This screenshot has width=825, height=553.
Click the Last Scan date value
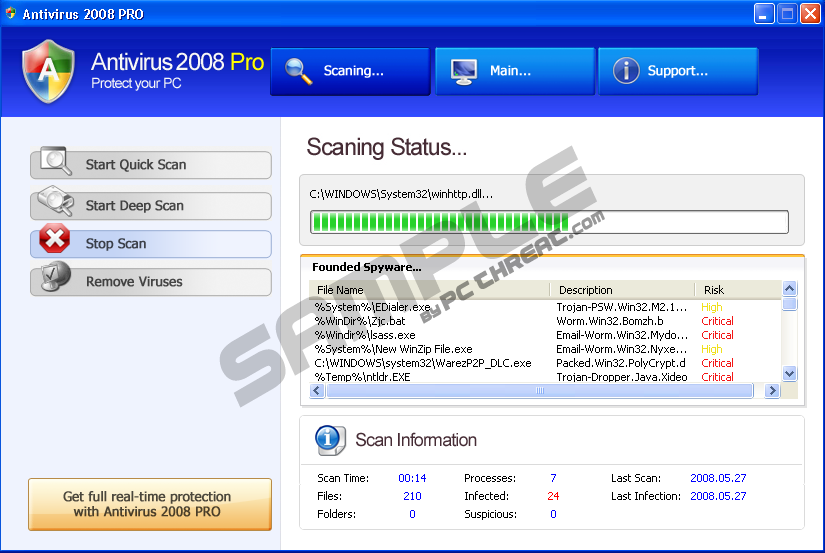tap(718, 478)
